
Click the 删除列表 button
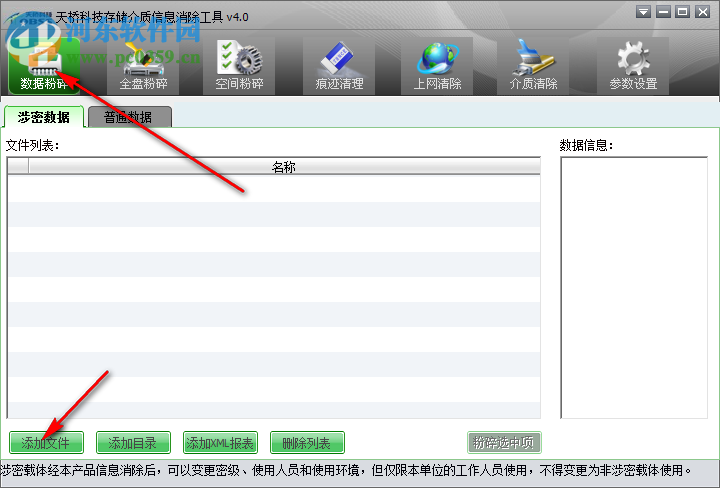point(307,443)
